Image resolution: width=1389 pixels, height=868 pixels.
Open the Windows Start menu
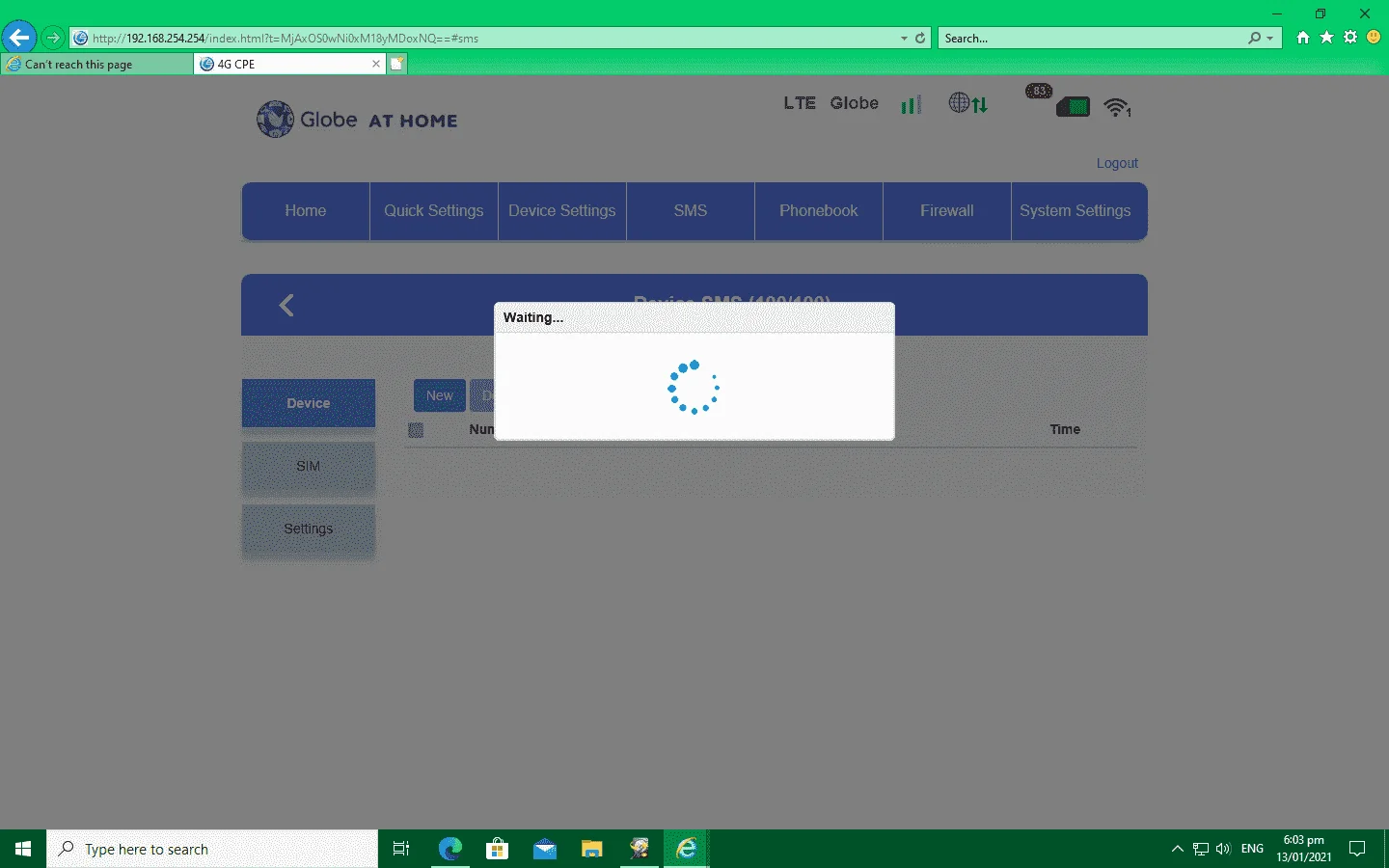23,849
